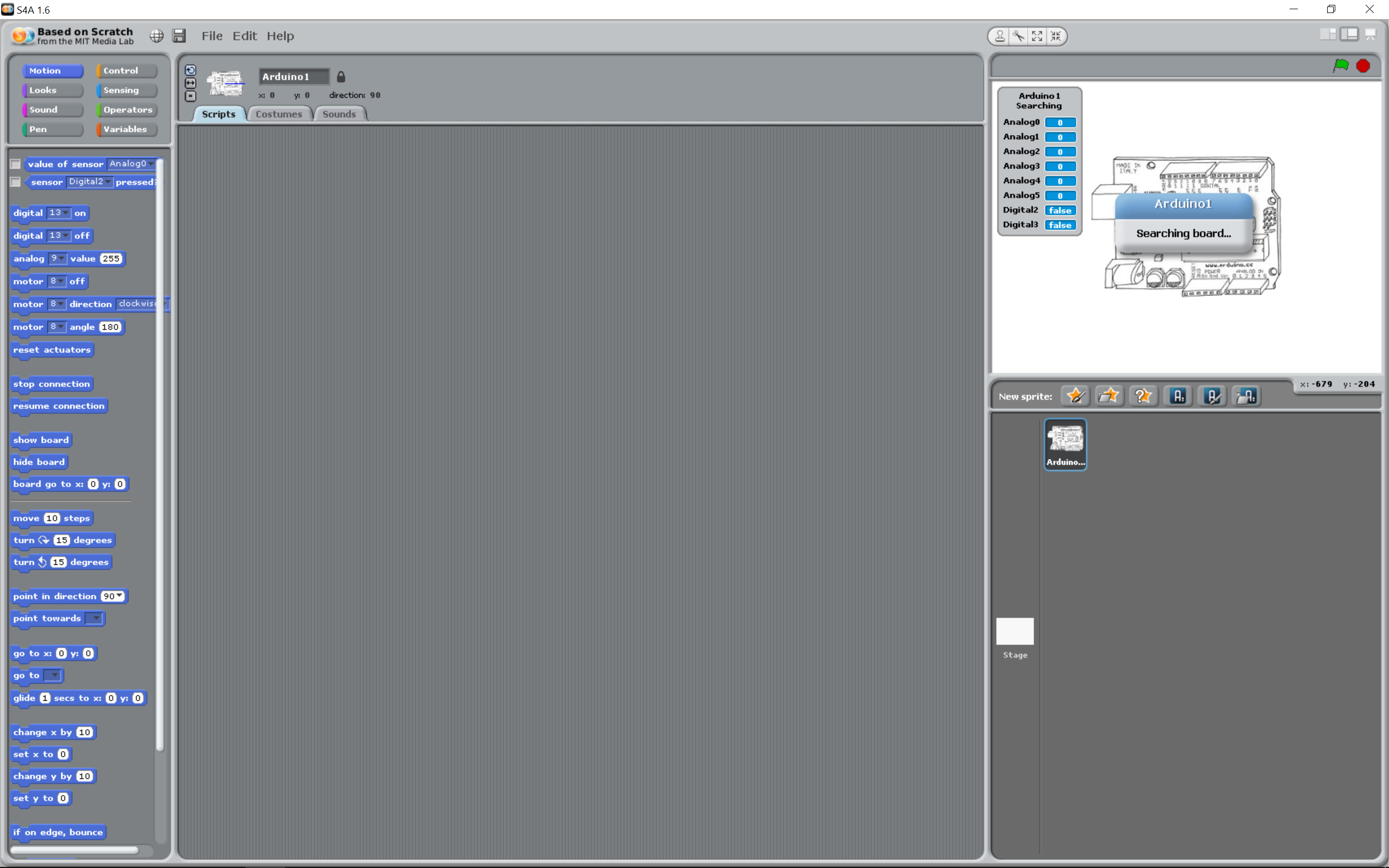This screenshot has height=868, width=1389.
Task: Open the Help menu
Action: [x=280, y=36]
